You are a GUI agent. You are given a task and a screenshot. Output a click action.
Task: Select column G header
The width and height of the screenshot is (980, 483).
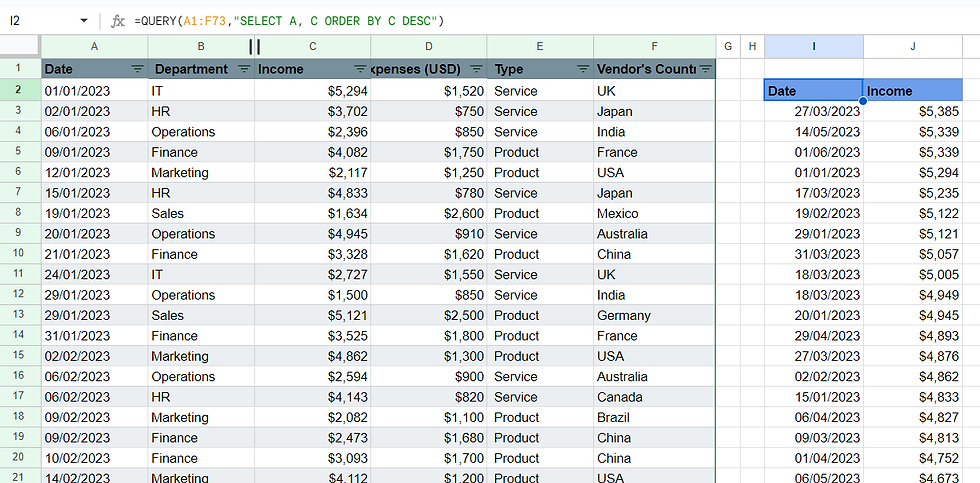click(727, 47)
